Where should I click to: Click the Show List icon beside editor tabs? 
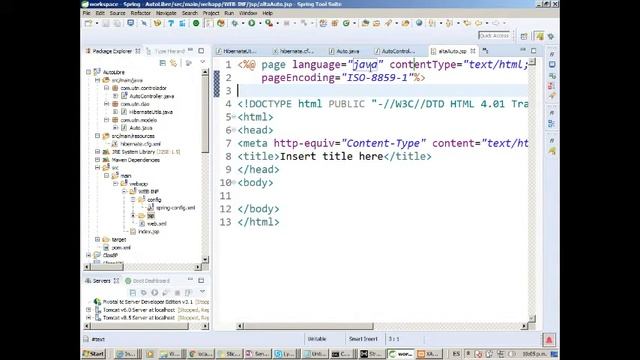(x=485, y=51)
